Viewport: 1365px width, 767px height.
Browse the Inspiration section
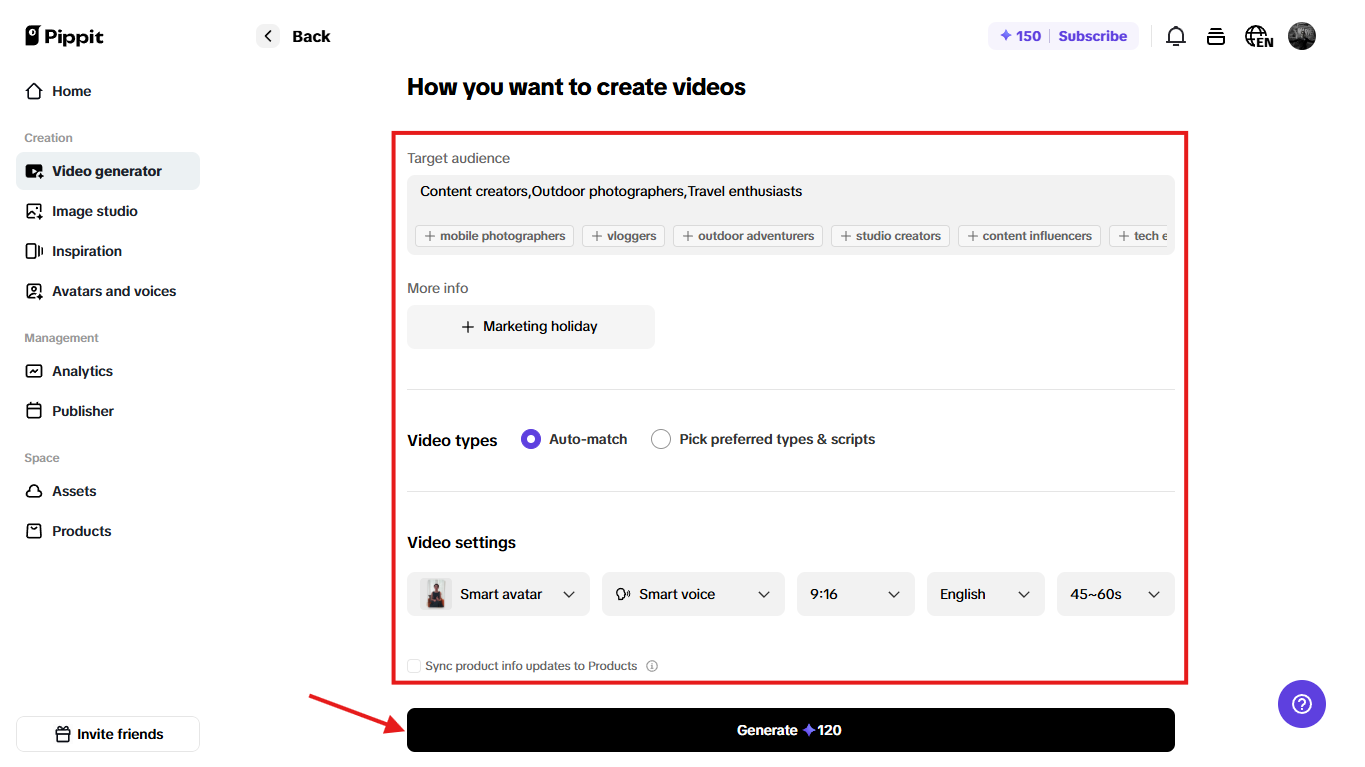(x=85, y=251)
